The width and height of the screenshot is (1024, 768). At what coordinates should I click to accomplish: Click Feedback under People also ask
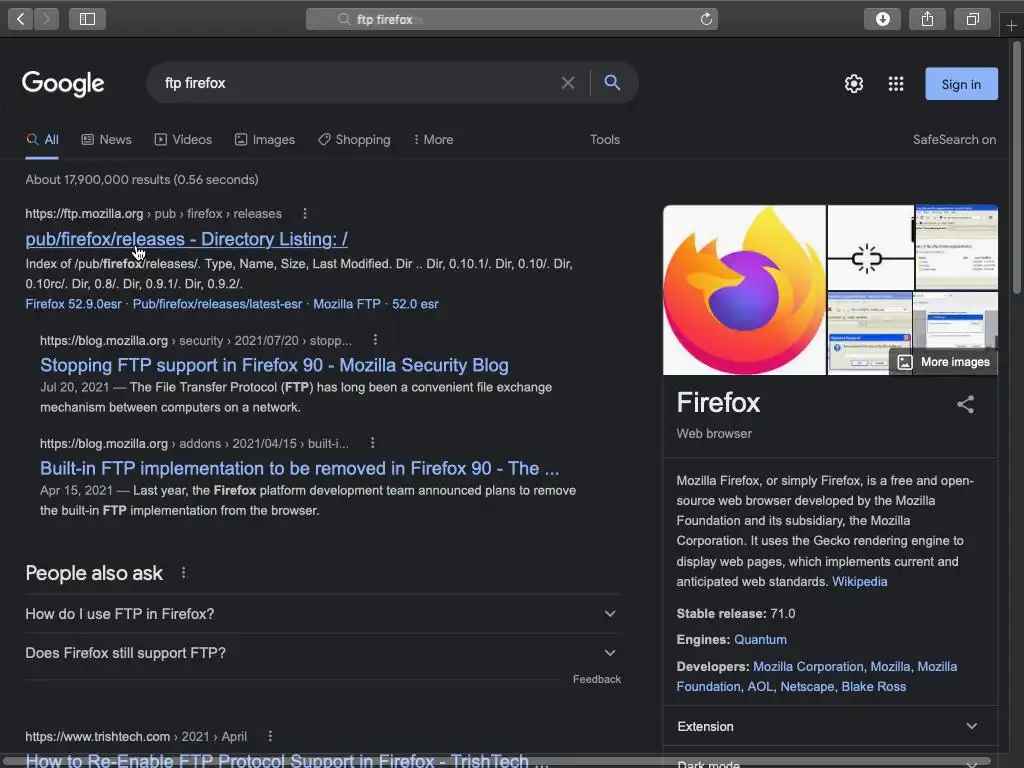click(x=597, y=679)
